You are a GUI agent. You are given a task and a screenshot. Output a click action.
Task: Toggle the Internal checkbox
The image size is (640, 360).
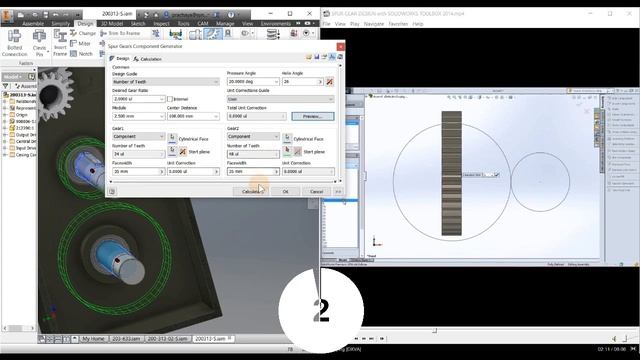170,99
